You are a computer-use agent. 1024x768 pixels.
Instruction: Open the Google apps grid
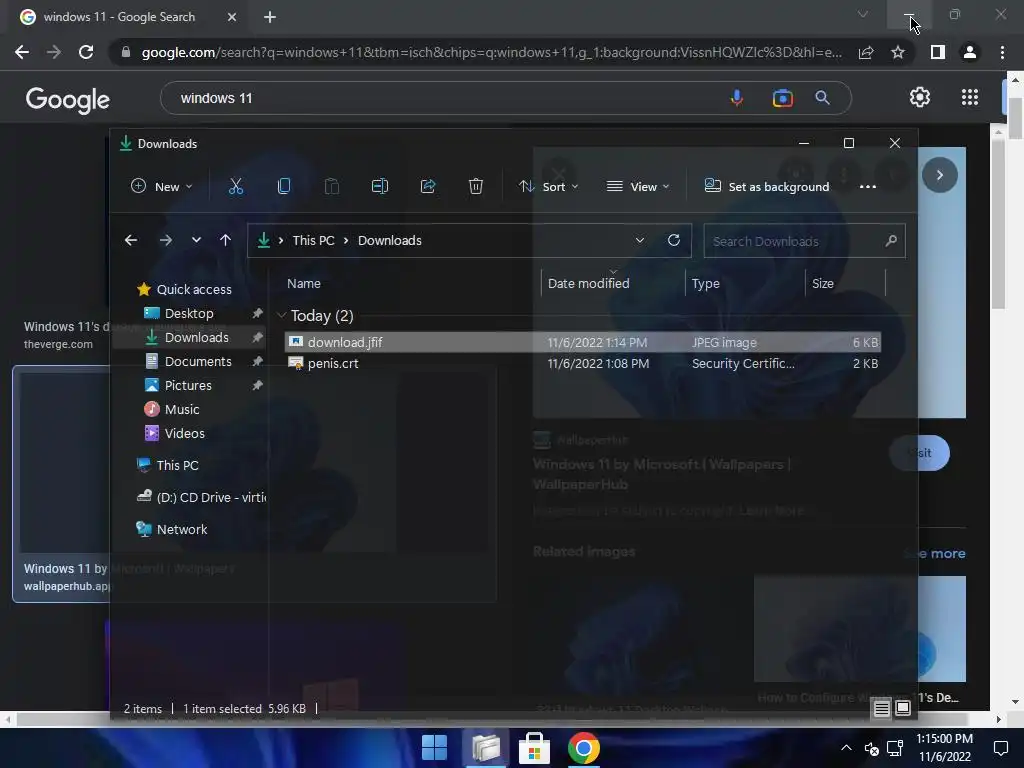click(x=970, y=97)
